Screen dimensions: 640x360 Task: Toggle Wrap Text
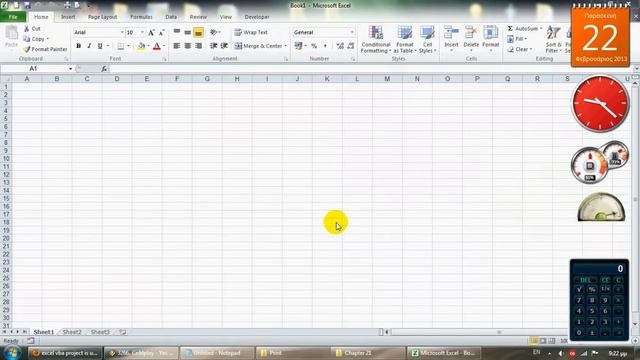coord(251,32)
